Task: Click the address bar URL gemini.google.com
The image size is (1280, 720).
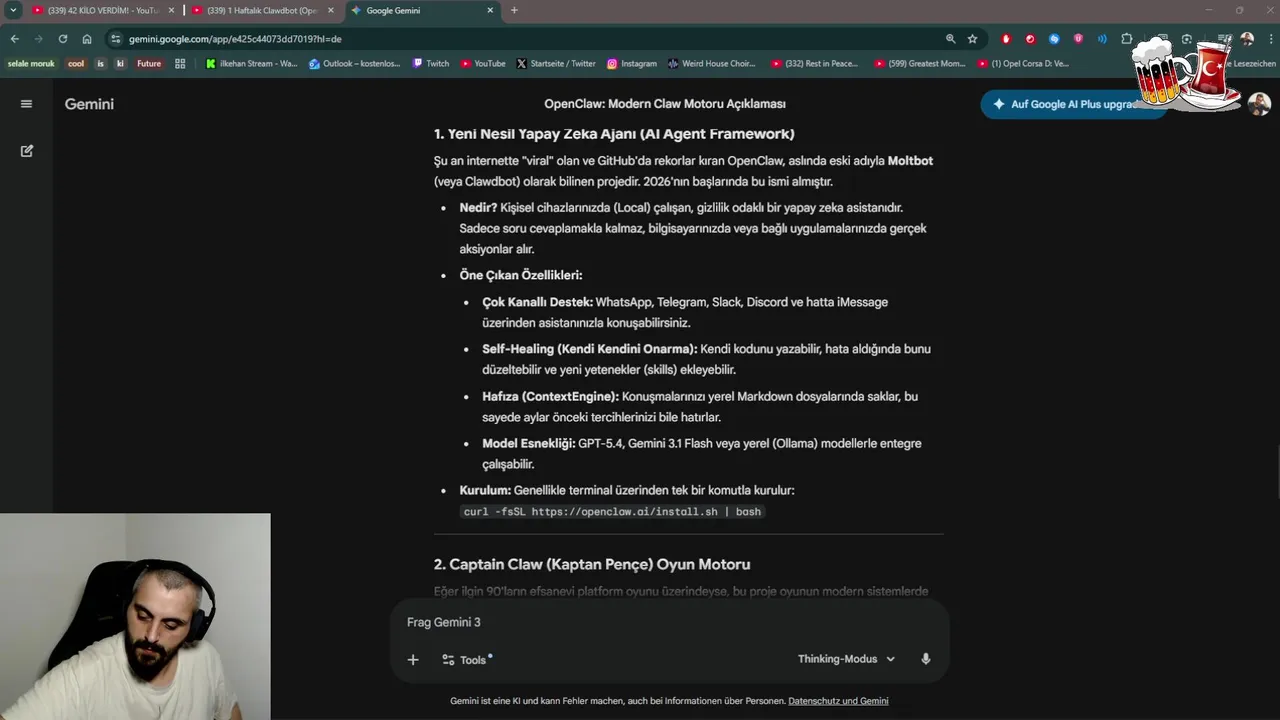Action: pyautogui.click(x=235, y=39)
